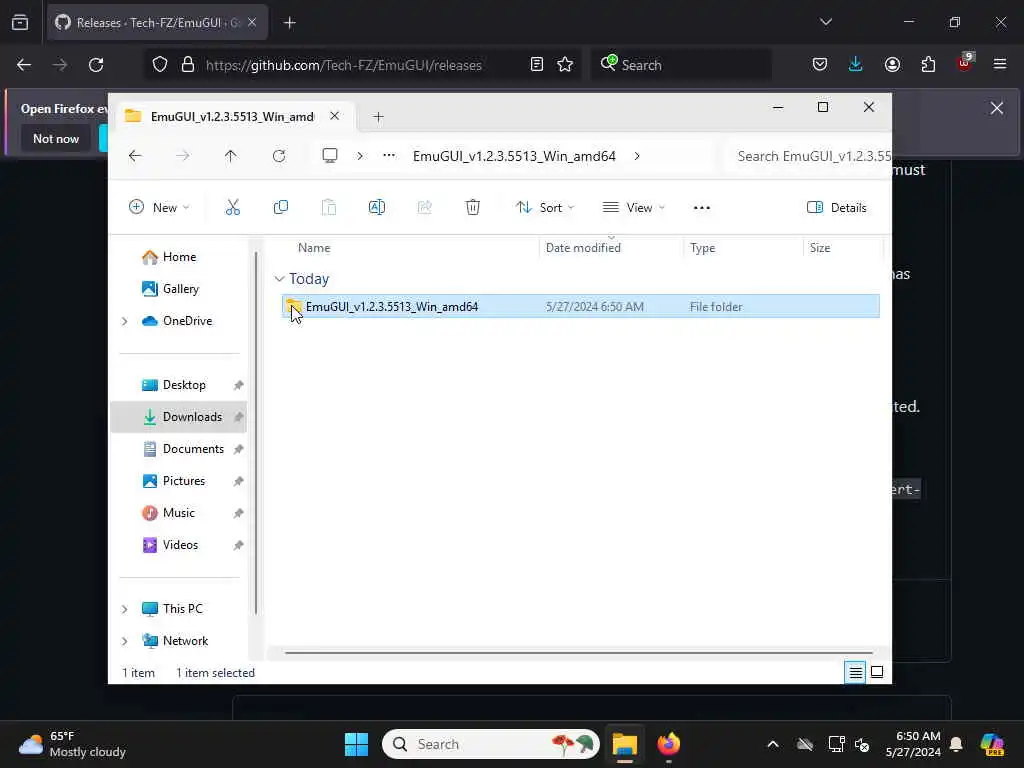
Task: Select the EmuGUI_v1.2.3.5513_Win_amd64 Explorer tab
Action: point(232,116)
